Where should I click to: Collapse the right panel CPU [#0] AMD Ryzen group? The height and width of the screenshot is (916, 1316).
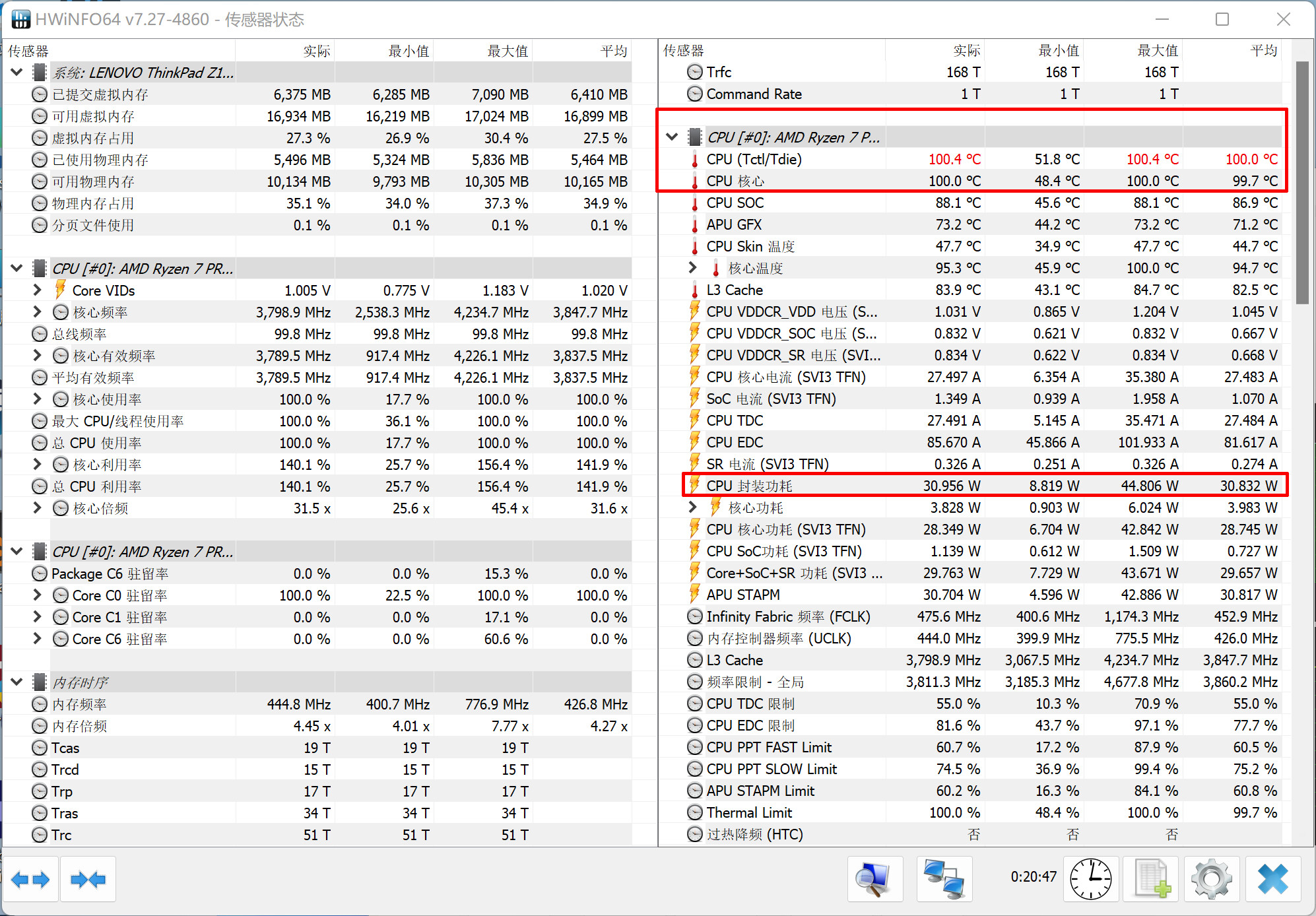coord(672,137)
